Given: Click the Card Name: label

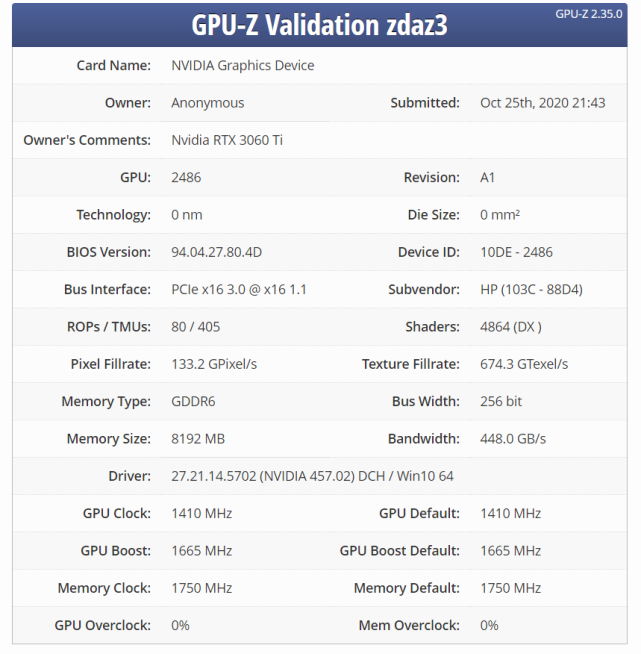Looking at the screenshot, I should pos(113,65).
